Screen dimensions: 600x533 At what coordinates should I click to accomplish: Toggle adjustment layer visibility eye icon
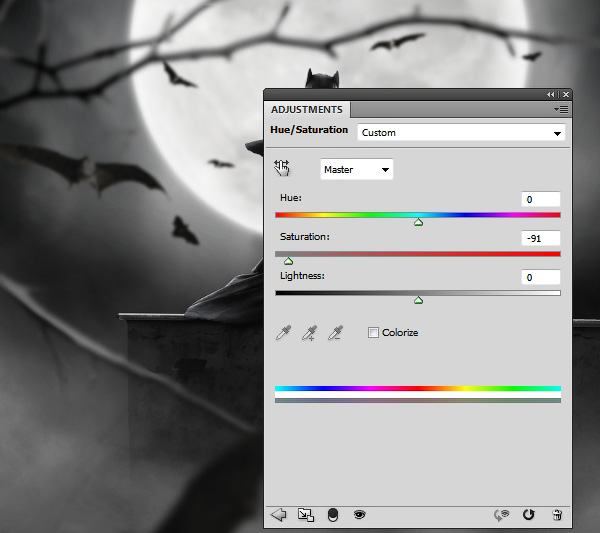[x=359, y=515]
